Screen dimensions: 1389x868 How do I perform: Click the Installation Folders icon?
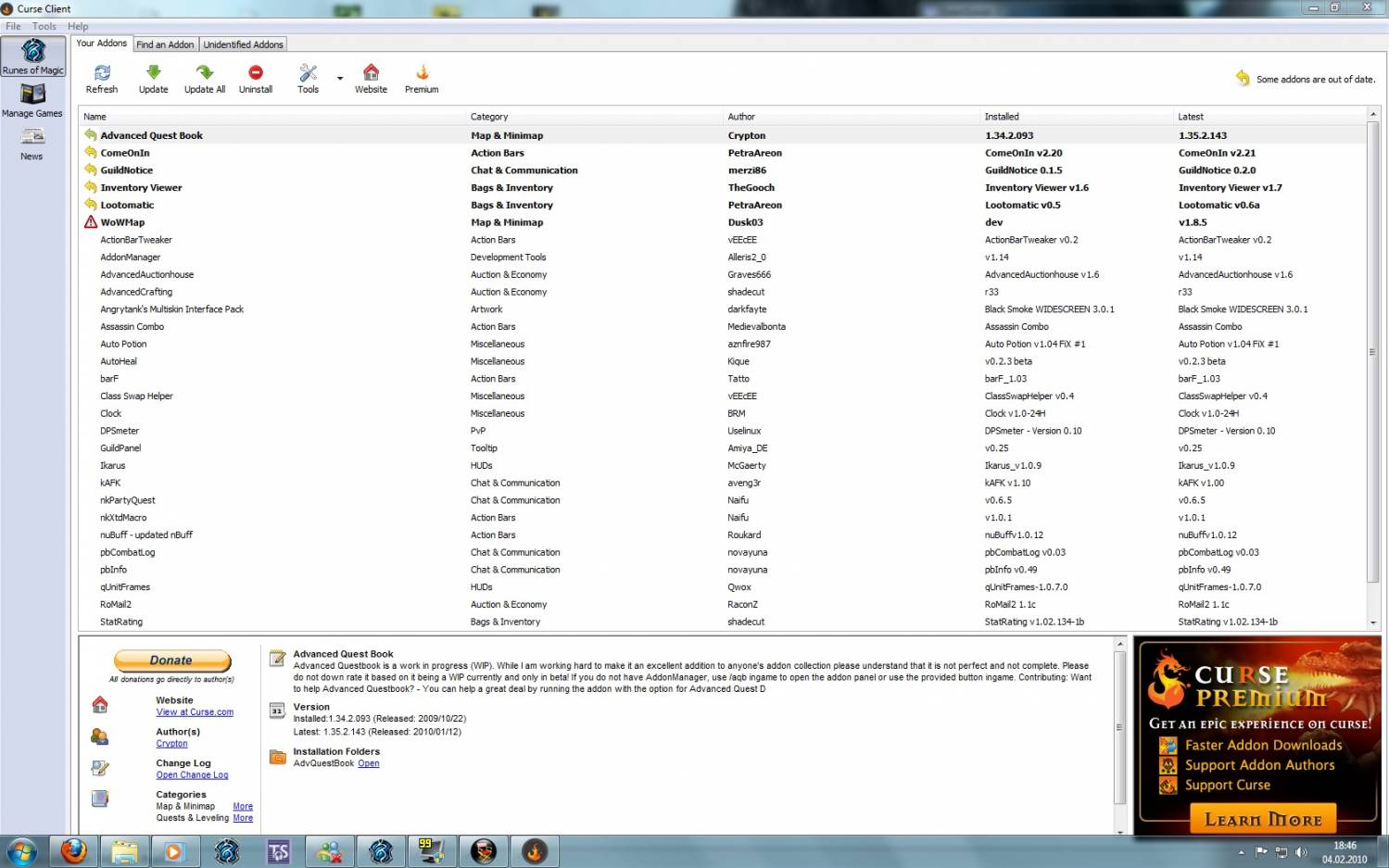tap(277, 756)
